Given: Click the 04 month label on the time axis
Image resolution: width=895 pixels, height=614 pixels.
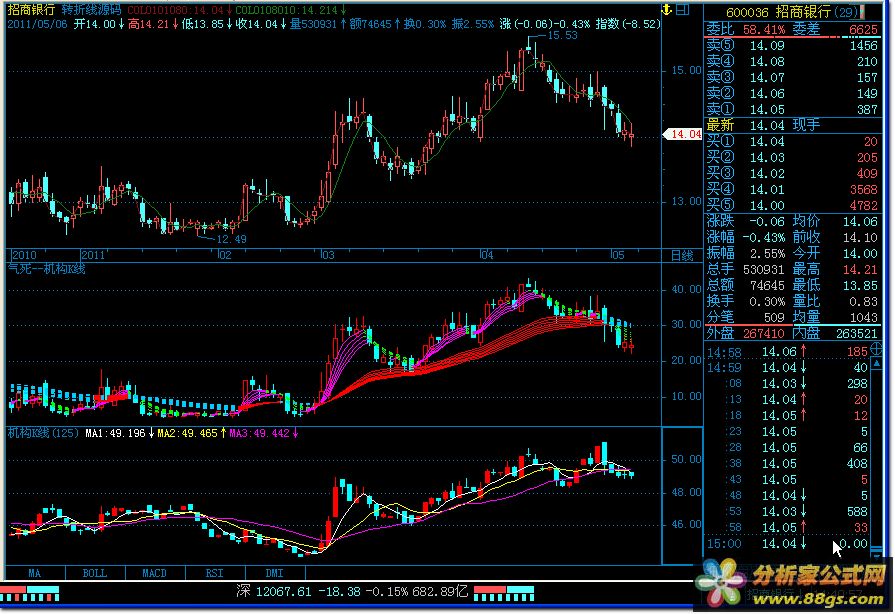Looking at the screenshot, I should [x=486, y=255].
